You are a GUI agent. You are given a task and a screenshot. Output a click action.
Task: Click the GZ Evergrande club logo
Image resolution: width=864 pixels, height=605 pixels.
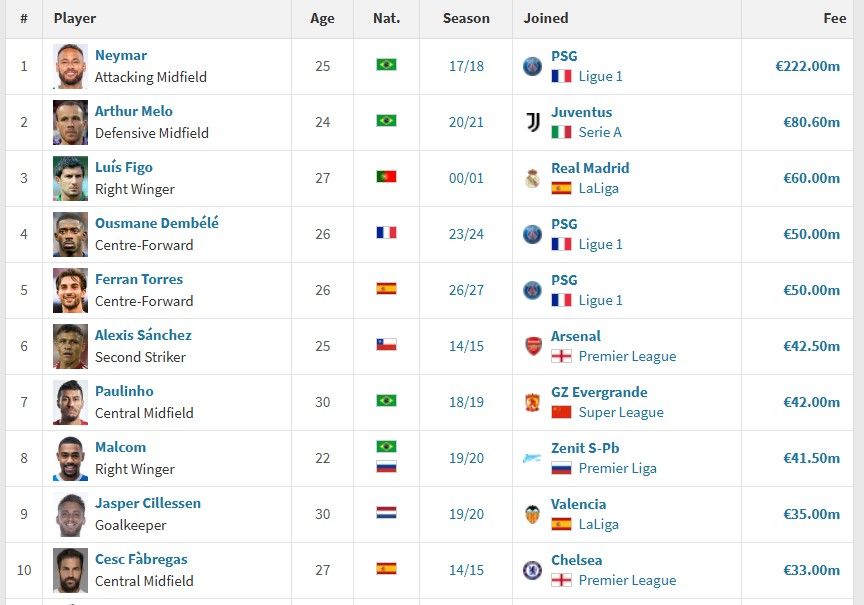(x=532, y=402)
